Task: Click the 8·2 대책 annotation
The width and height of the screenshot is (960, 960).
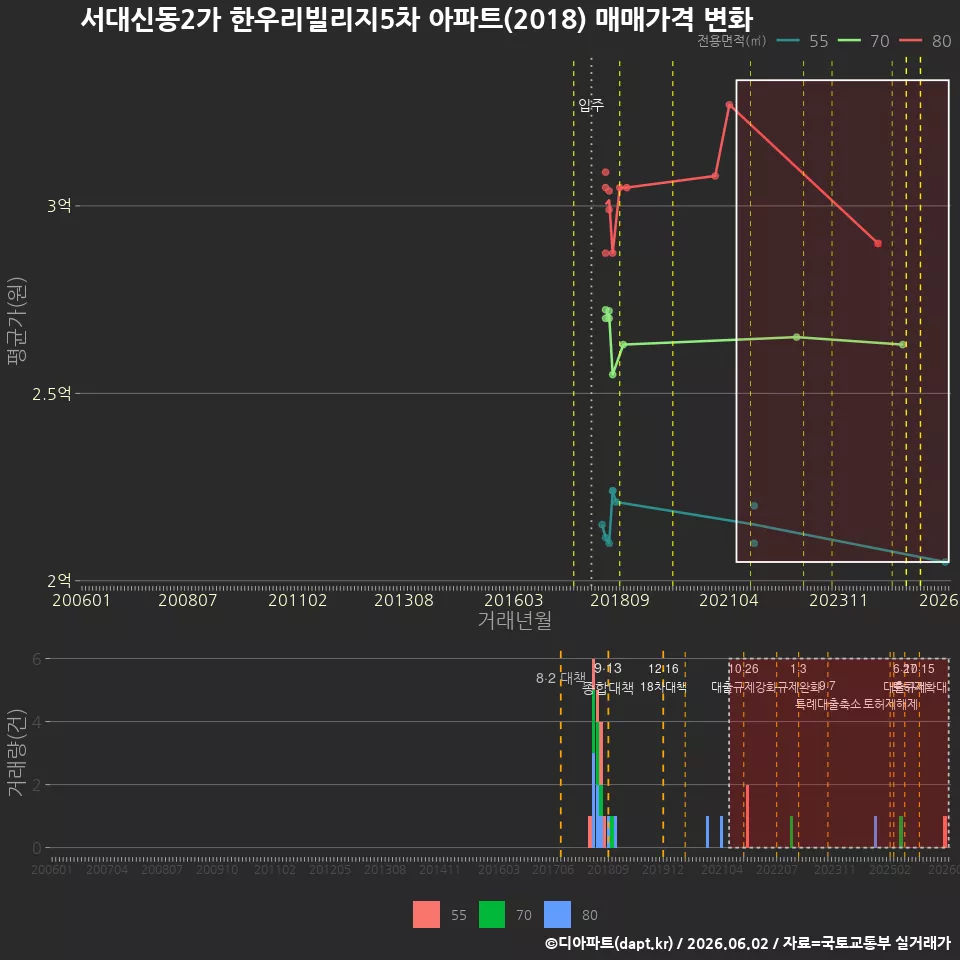Action: click(561, 678)
